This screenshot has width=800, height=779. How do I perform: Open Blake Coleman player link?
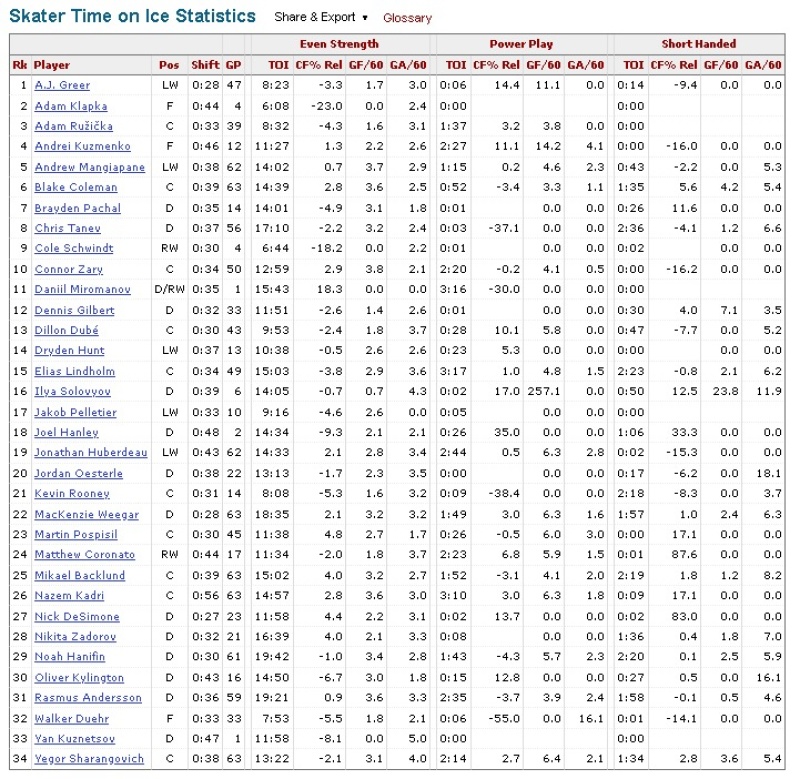point(76,187)
